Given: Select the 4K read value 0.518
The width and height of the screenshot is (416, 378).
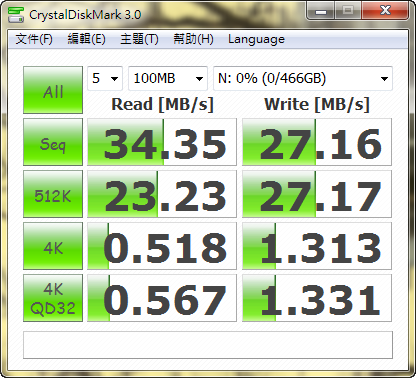Looking at the screenshot, I should [x=162, y=246].
